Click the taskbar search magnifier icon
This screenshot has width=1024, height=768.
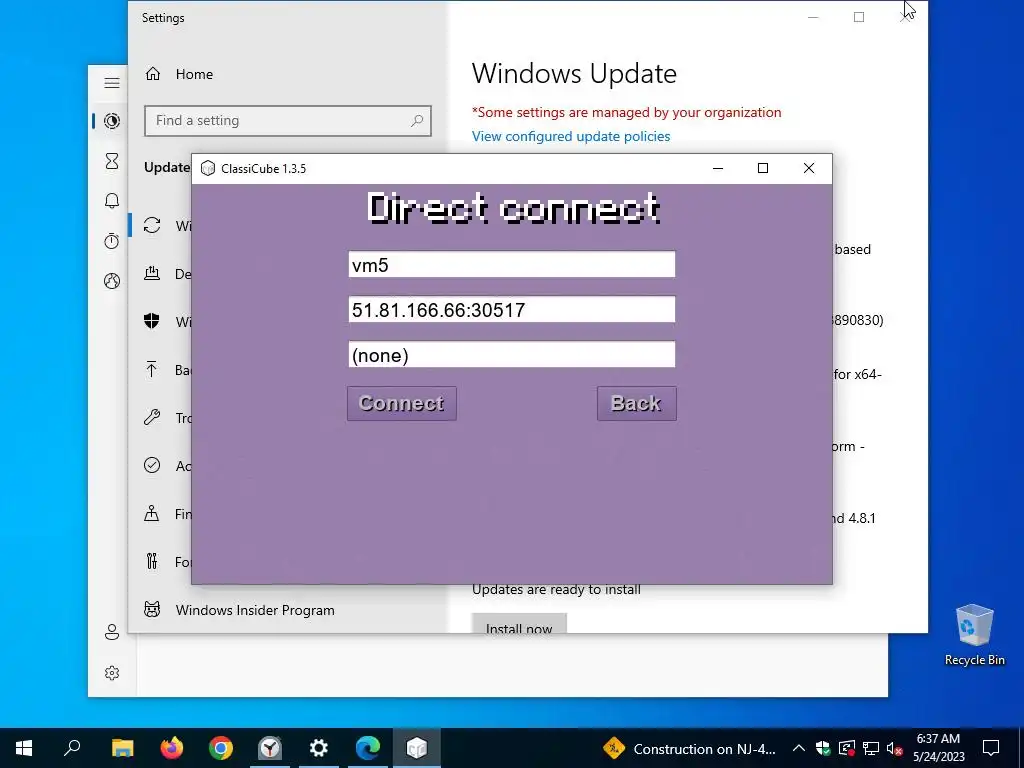tap(72, 748)
